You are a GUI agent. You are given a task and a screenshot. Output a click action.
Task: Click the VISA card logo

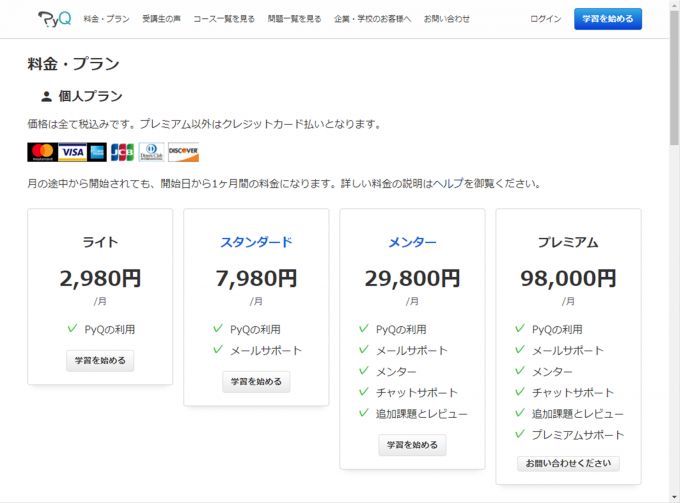(73, 152)
